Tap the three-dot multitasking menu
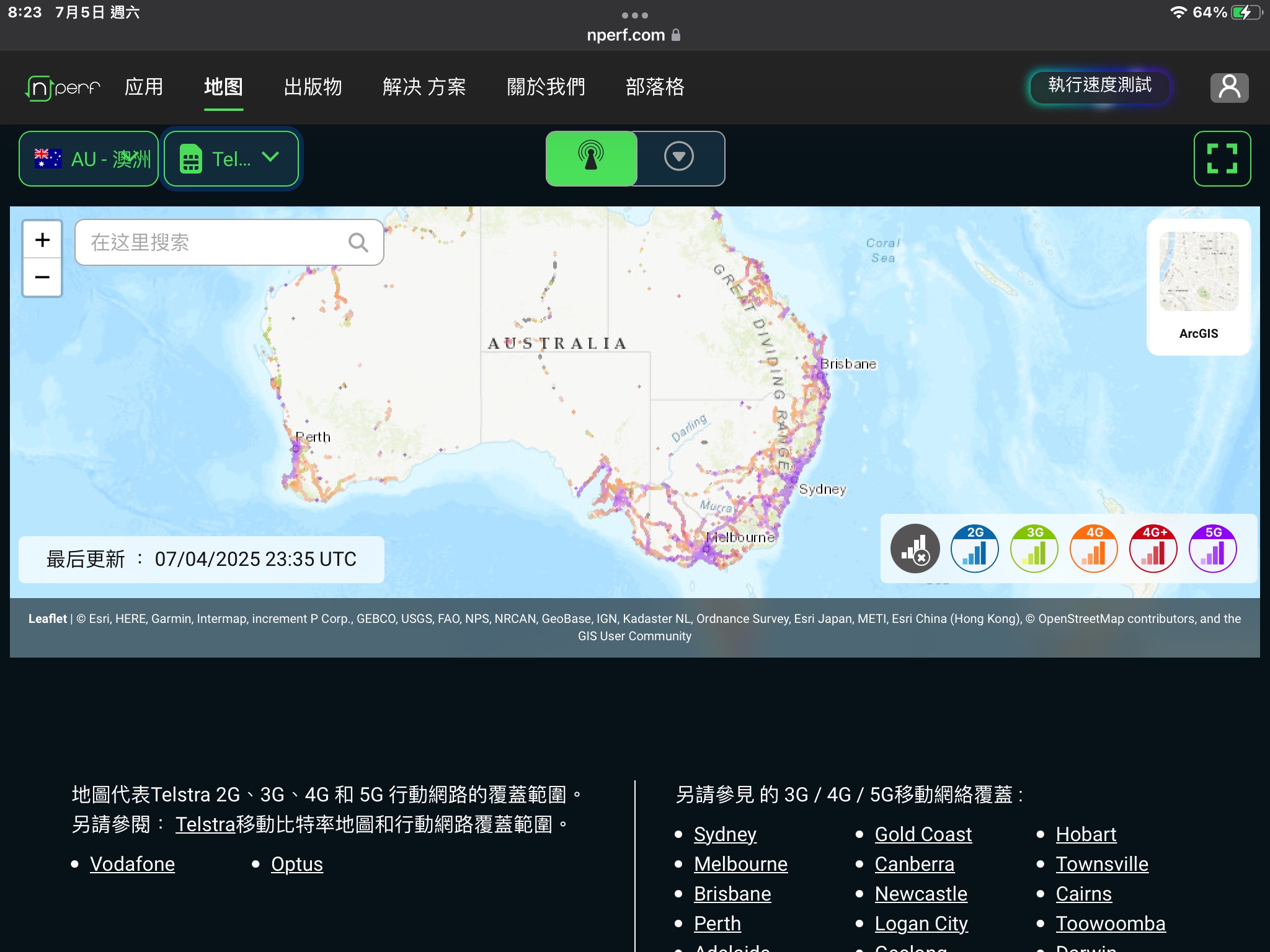The height and width of the screenshot is (952, 1270). pyautogui.click(x=634, y=15)
